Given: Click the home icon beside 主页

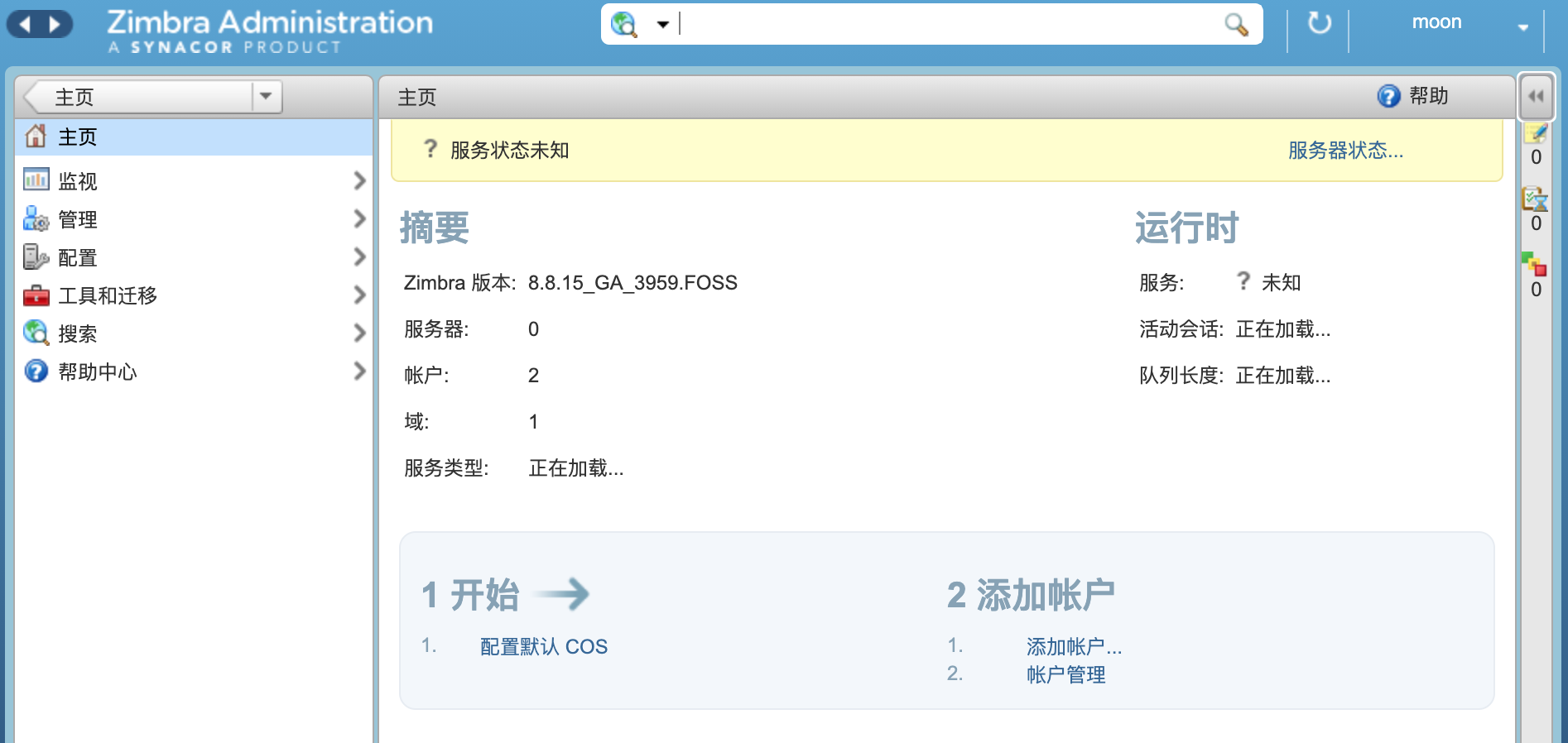Looking at the screenshot, I should pos(36,136).
